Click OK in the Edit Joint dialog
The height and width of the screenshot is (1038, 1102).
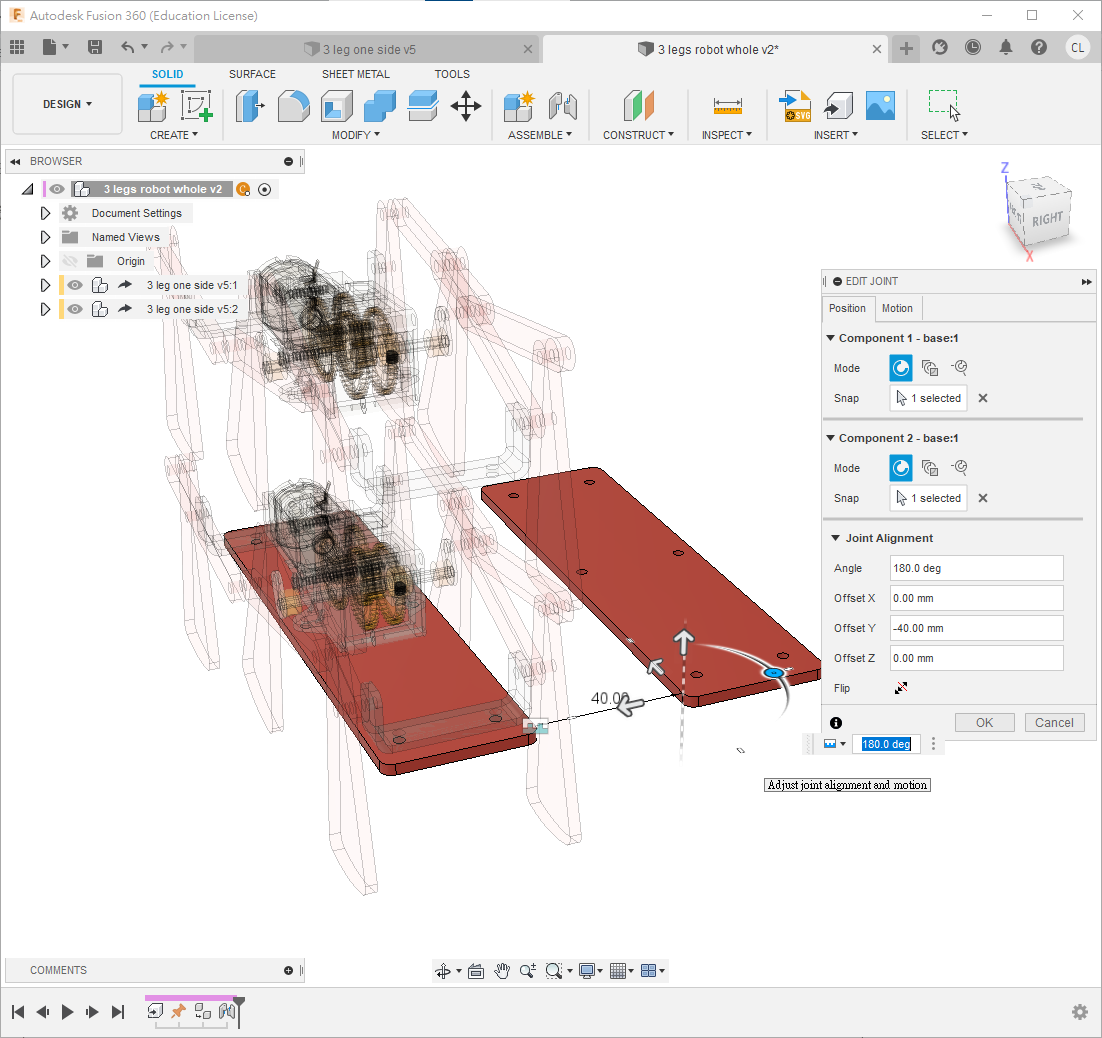click(984, 722)
